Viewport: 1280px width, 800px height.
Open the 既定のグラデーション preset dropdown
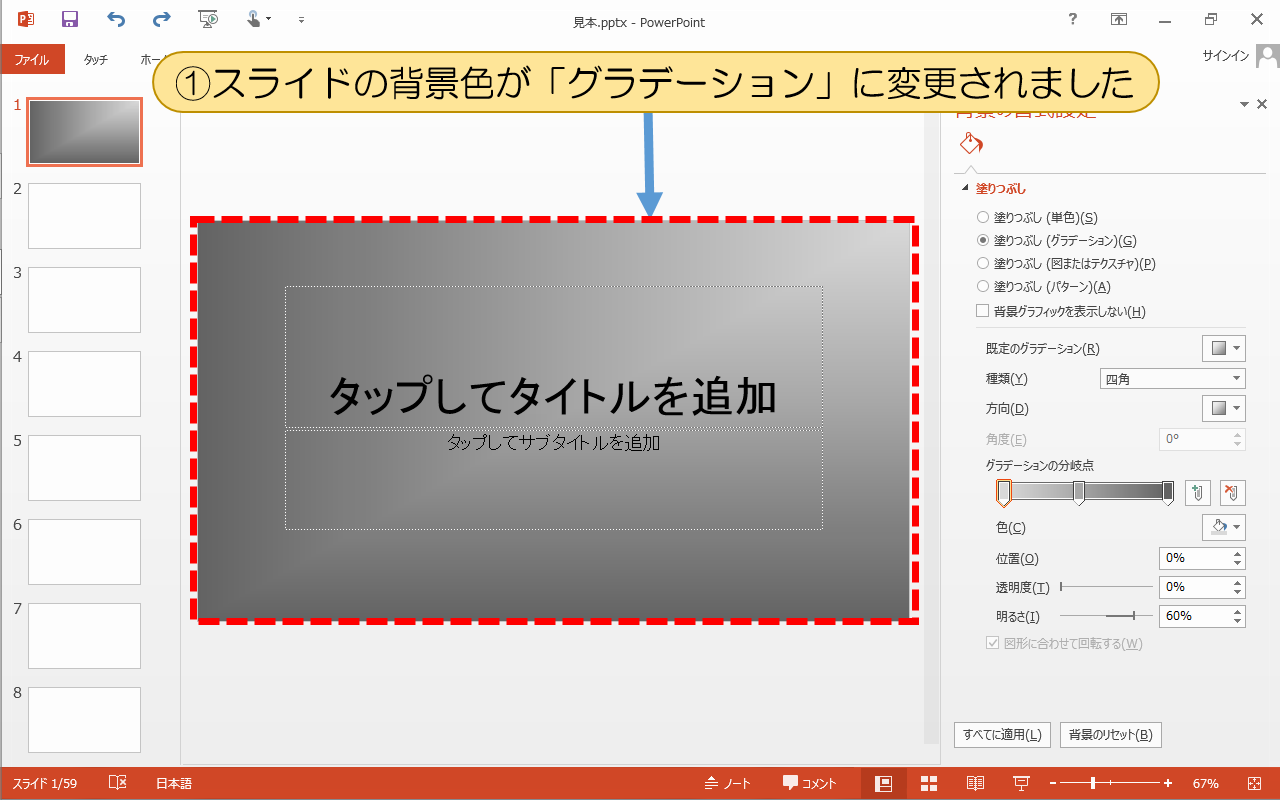tap(1224, 348)
